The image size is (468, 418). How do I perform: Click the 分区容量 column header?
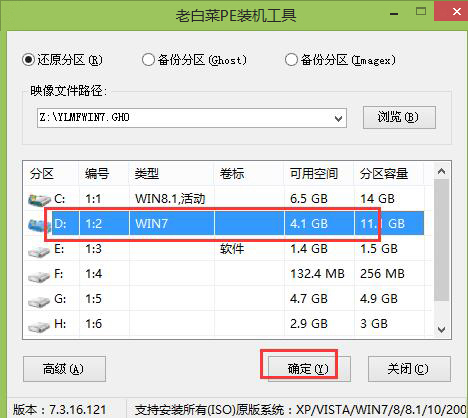tap(389, 174)
